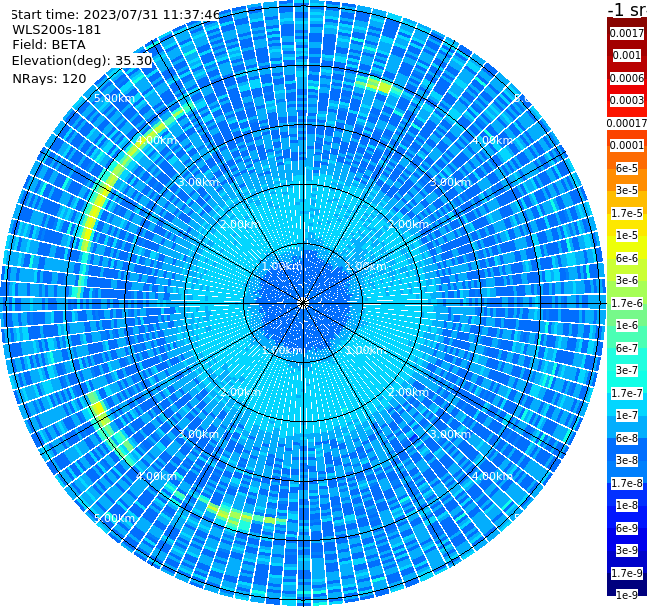Click the 1.7e-7 color scale value
Image resolution: width=647 pixels, height=607 pixels.
pyautogui.click(x=627, y=393)
